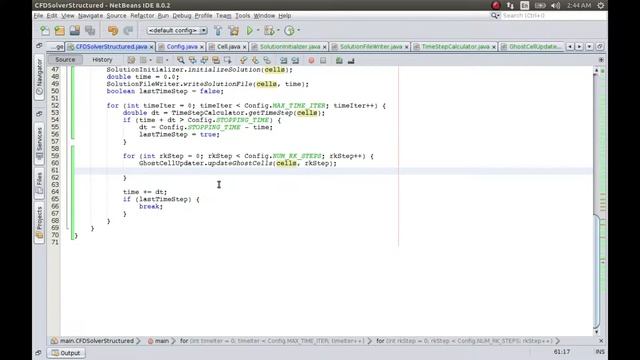Click the Next Bookmark editor icon

coord(255,60)
